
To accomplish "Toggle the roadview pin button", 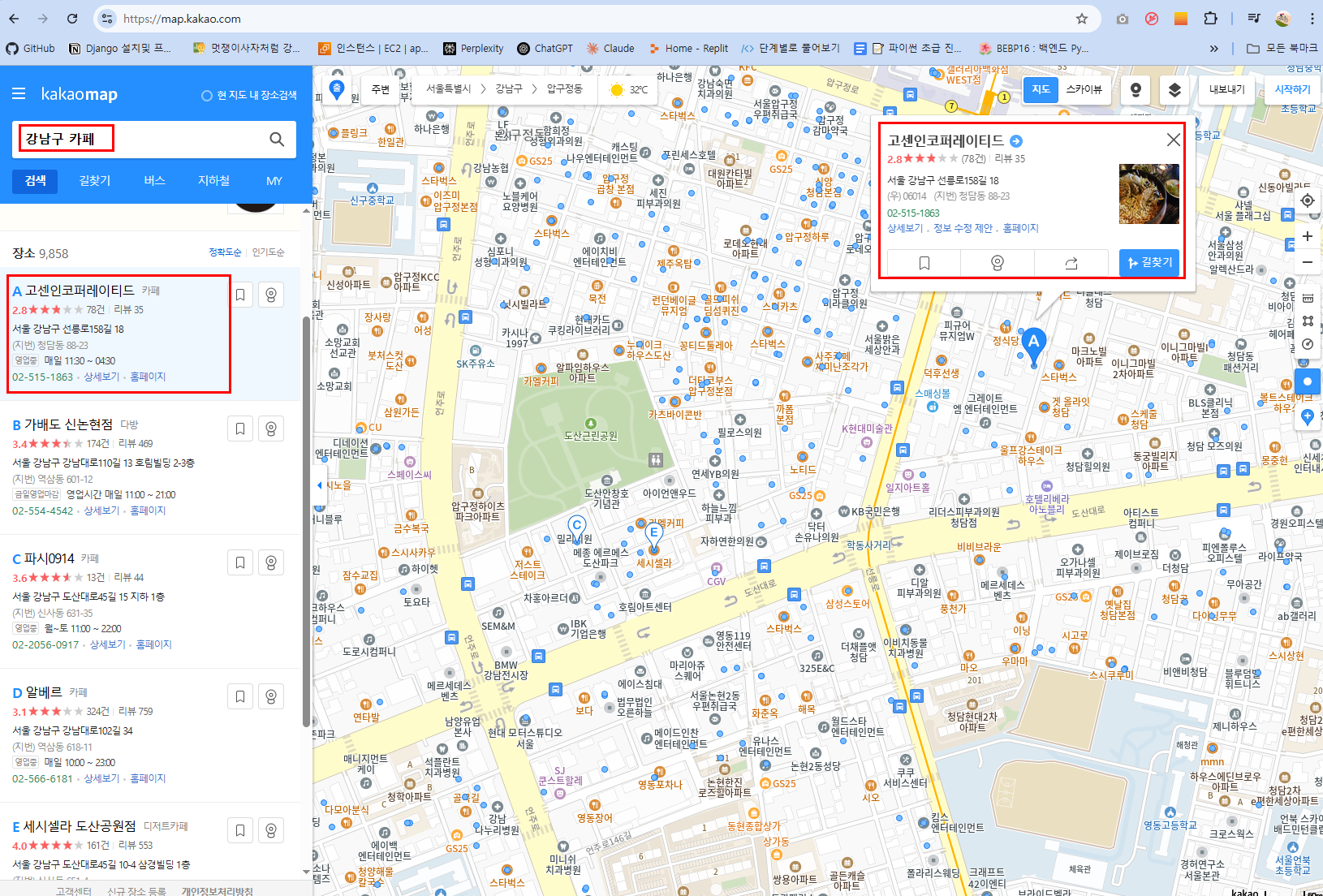I will click(1136, 89).
